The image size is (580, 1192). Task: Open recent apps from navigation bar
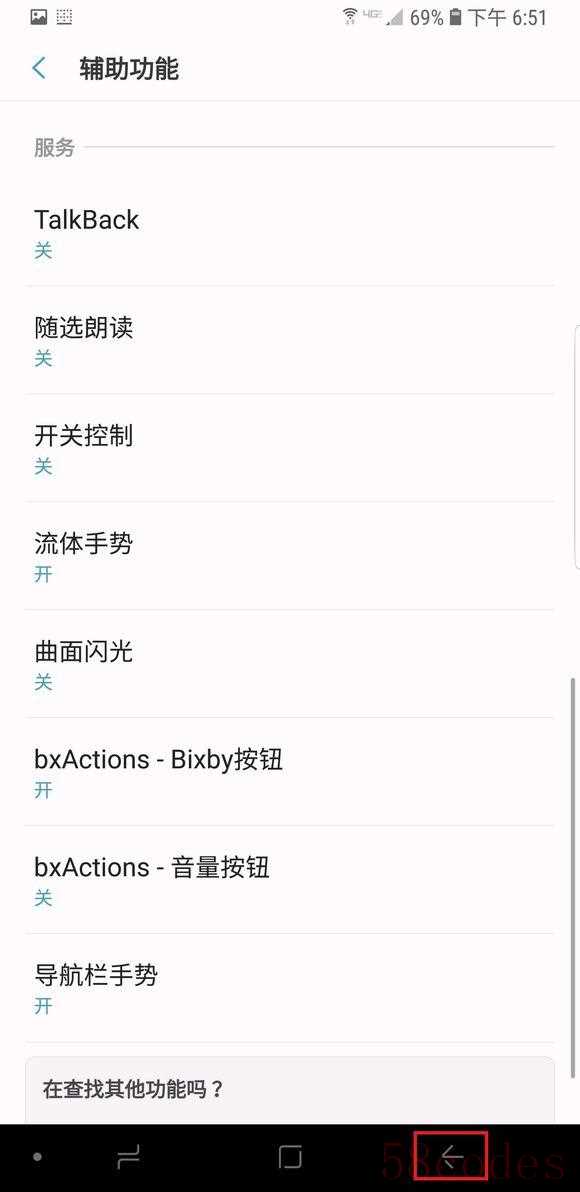pos(128,1157)
